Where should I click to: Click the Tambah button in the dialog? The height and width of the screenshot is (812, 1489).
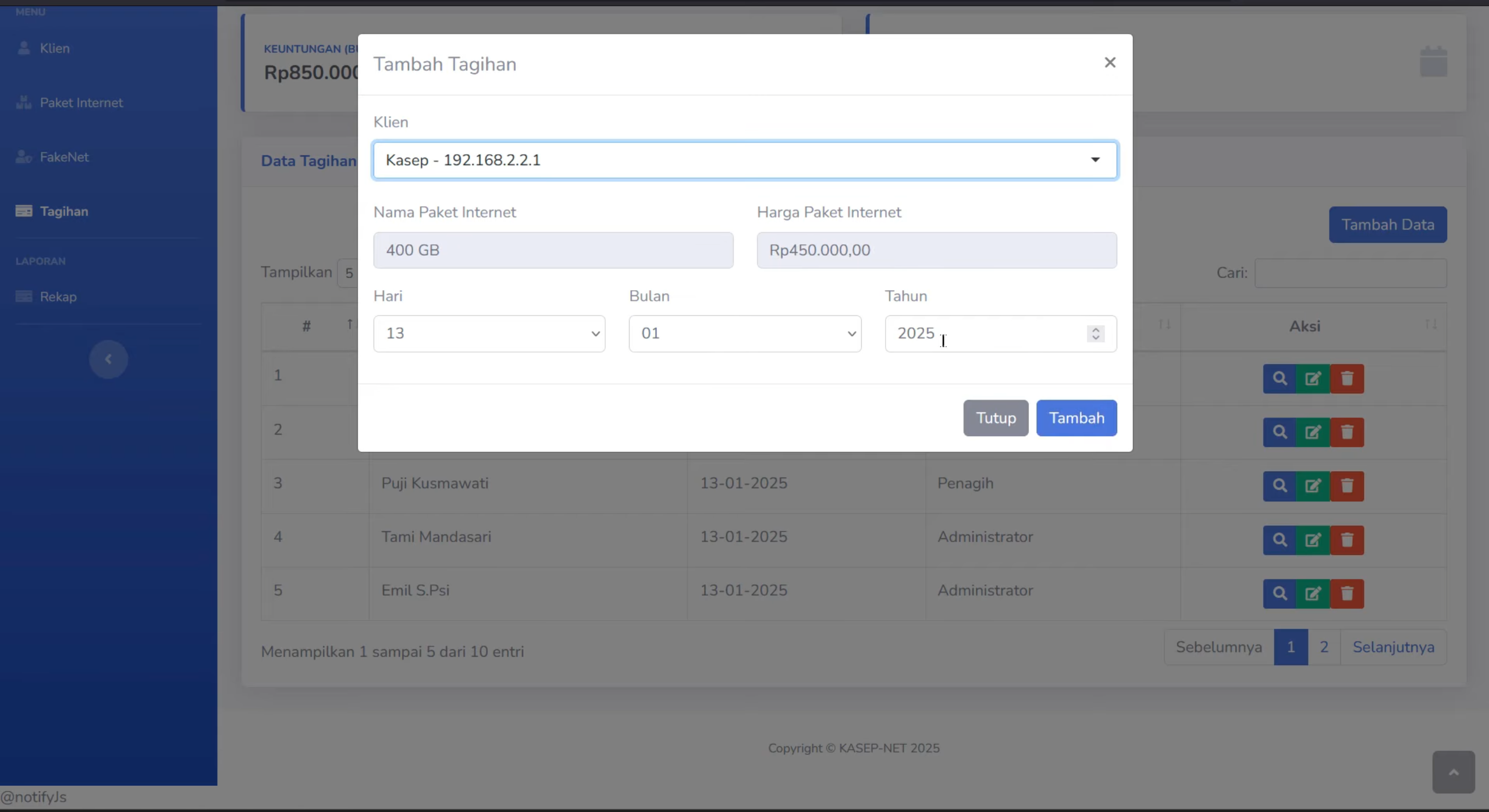tap(1076, 418)
